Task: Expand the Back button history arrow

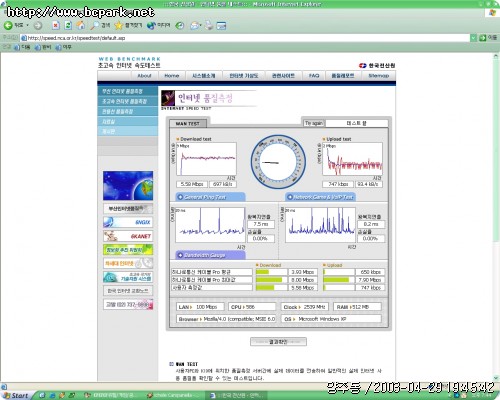Action: (27, 25)
